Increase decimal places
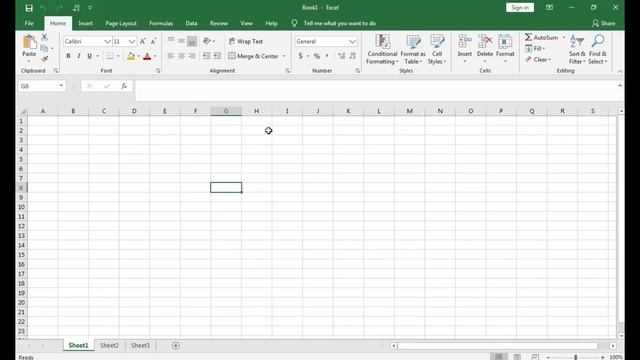 [x=342, y=56]
